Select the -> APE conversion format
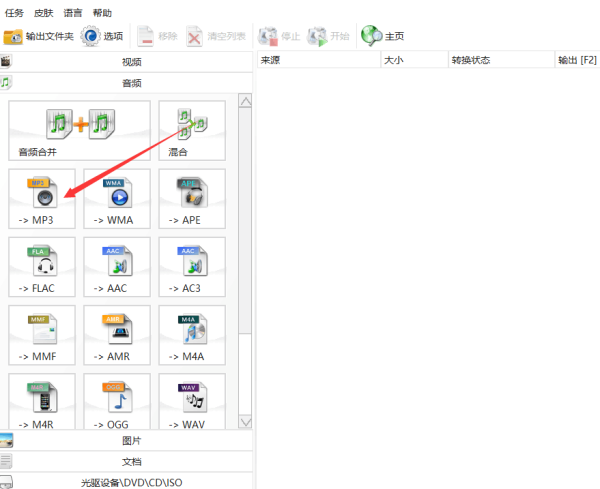 [x=192, y=199]
